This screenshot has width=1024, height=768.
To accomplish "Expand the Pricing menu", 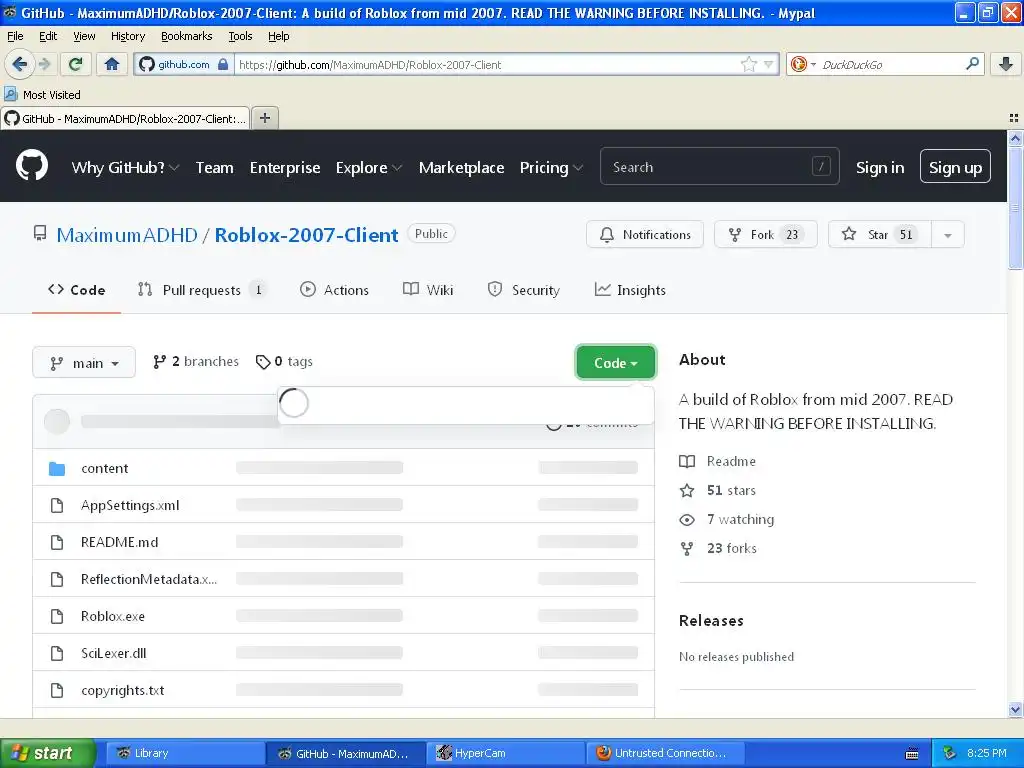I will point(551,168).
